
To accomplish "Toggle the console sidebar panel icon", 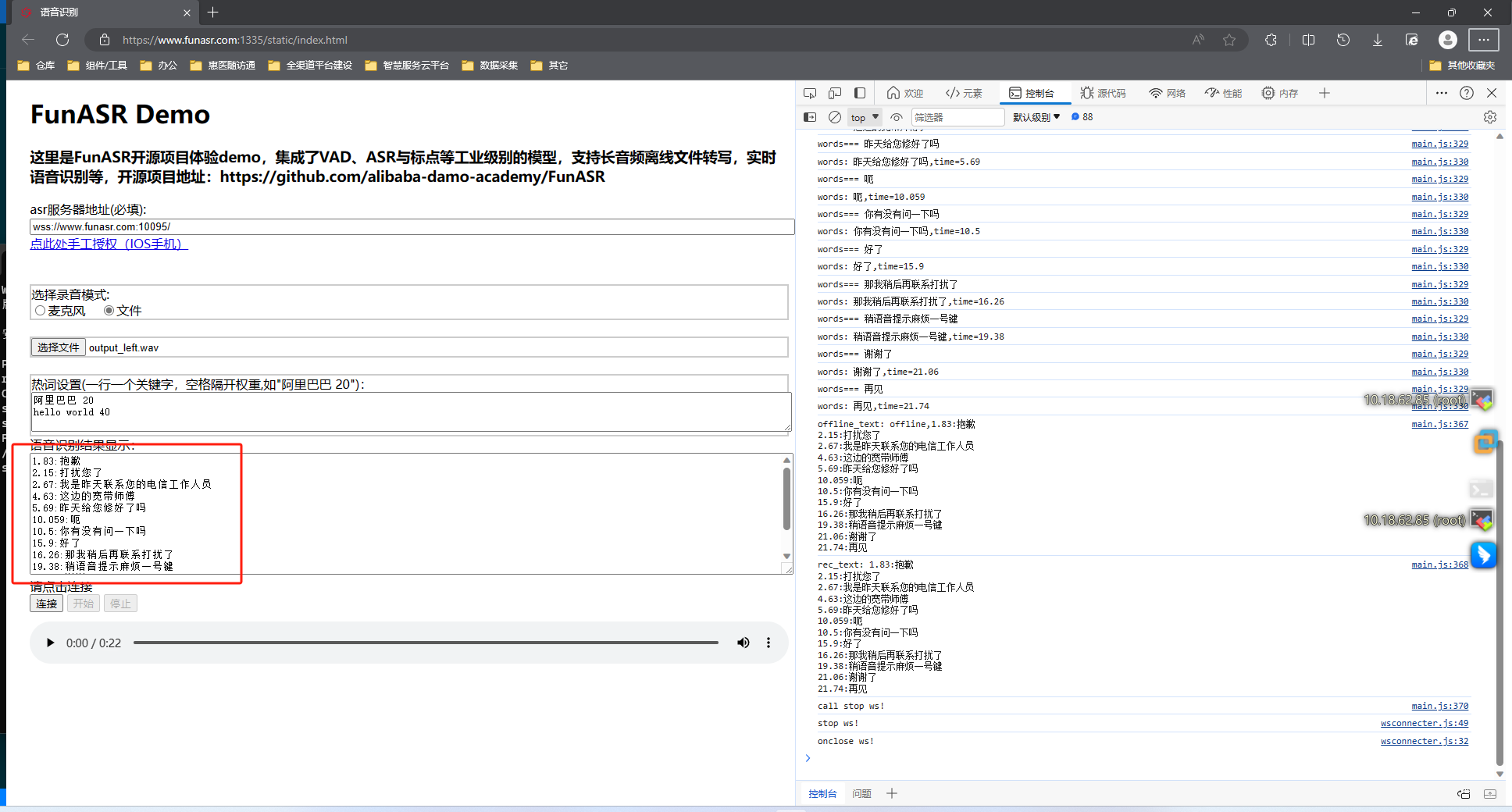I will click(x=810, y=117).
